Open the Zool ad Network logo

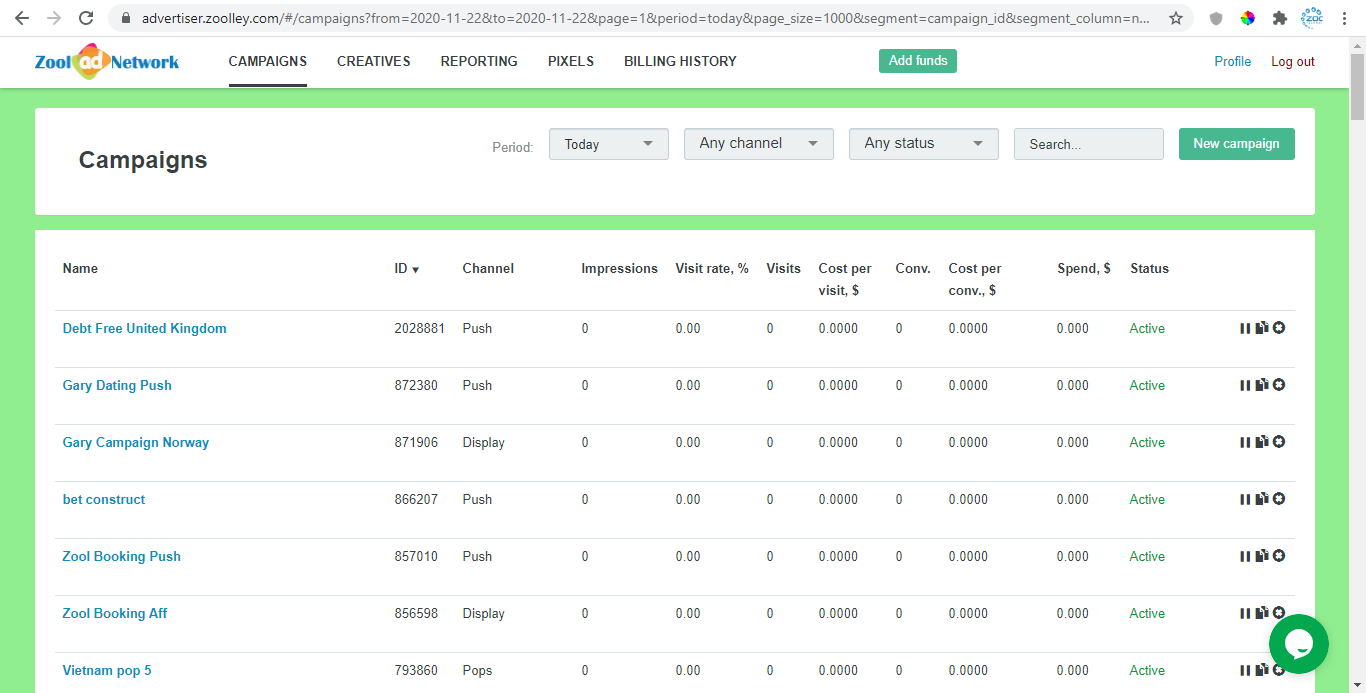[106, 61]
